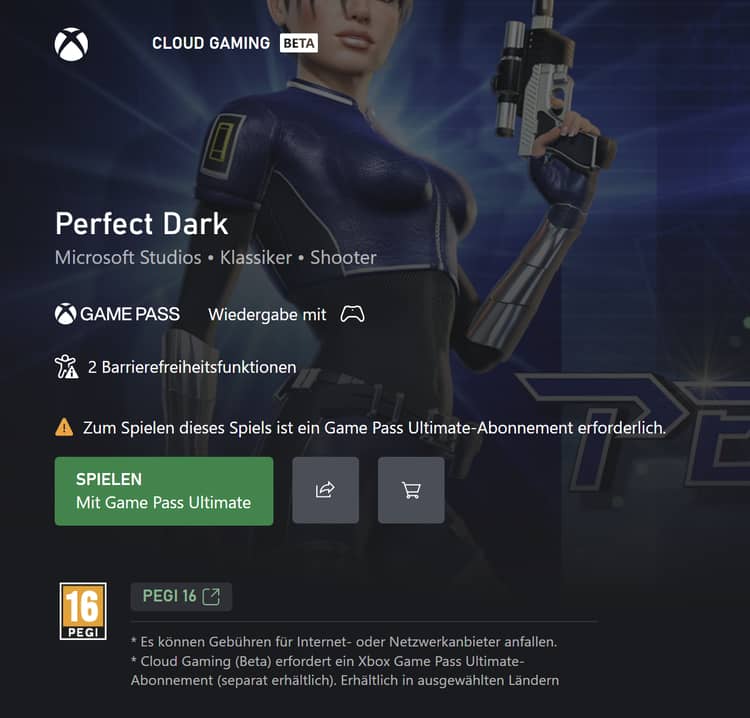Viewport: 750px width, 718px height.
Task: Open the PEGI 16 external link
Action: tap(181, 596)
